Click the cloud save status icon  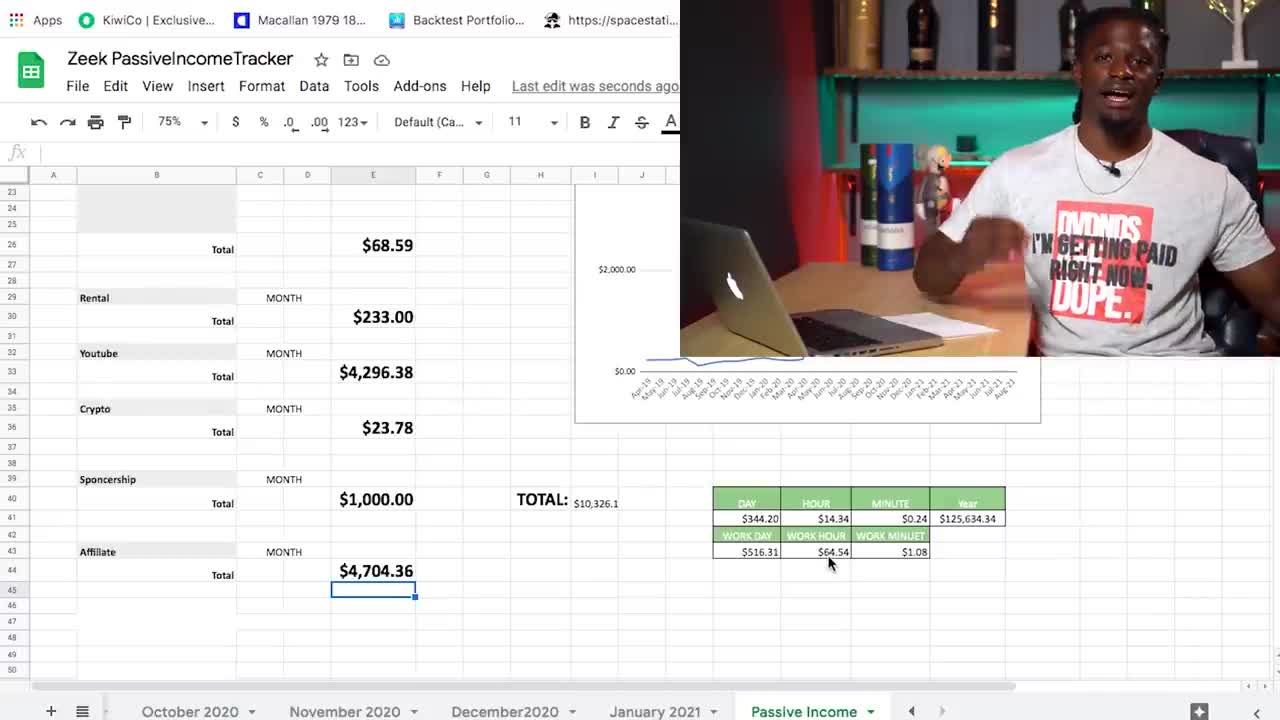382,60
